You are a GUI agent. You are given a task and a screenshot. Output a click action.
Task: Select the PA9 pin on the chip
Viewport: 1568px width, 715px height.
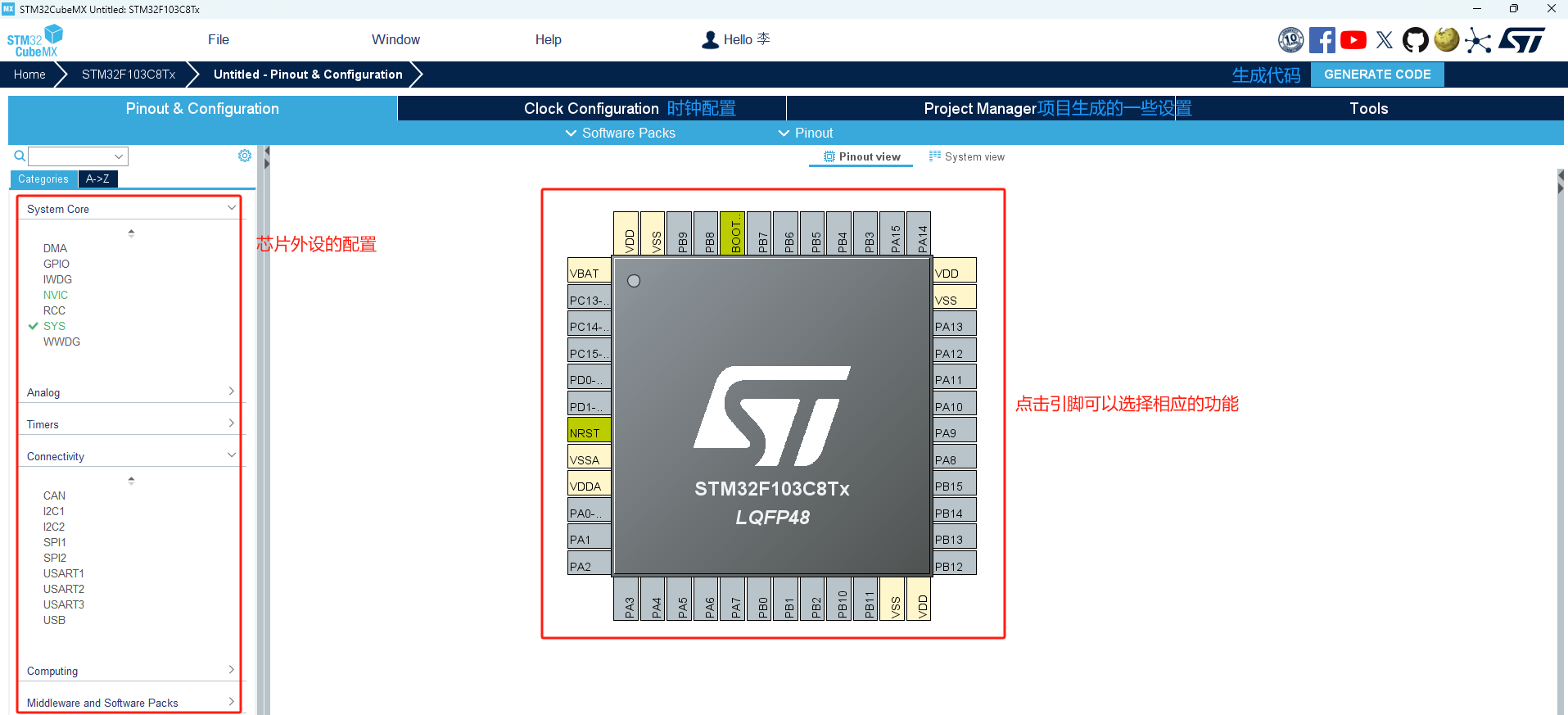[x=955, y=430]
